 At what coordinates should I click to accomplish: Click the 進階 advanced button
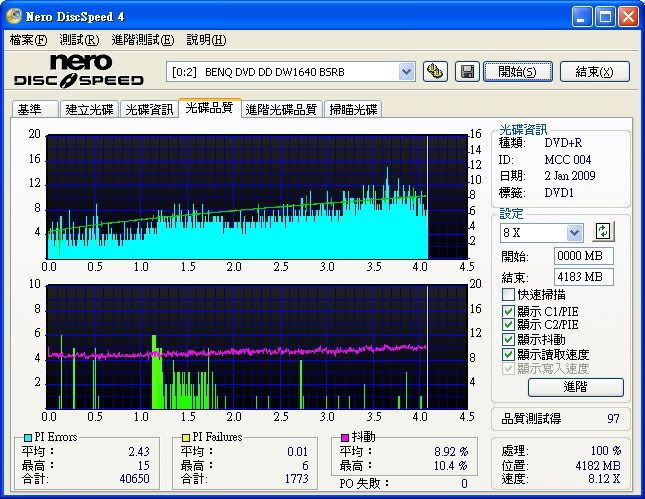click(x=575, y=387)
